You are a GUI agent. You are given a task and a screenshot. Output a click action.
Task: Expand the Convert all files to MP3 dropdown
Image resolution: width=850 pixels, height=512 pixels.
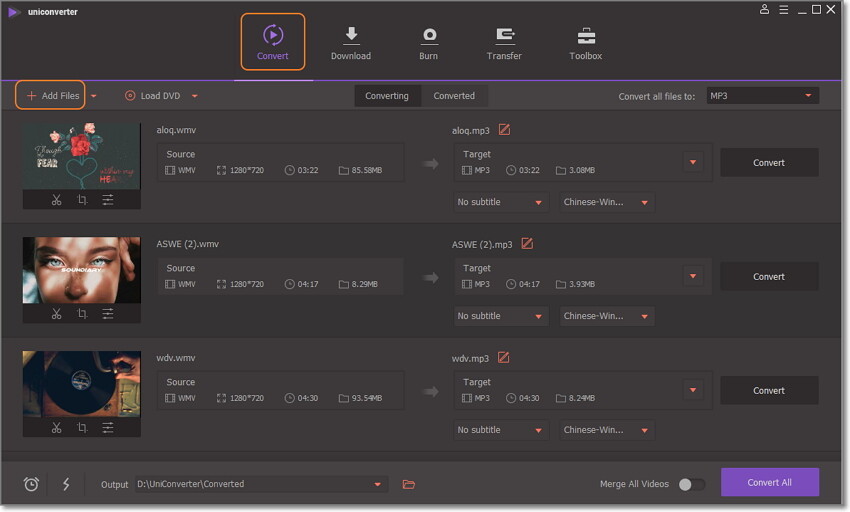tap(762, 96)
